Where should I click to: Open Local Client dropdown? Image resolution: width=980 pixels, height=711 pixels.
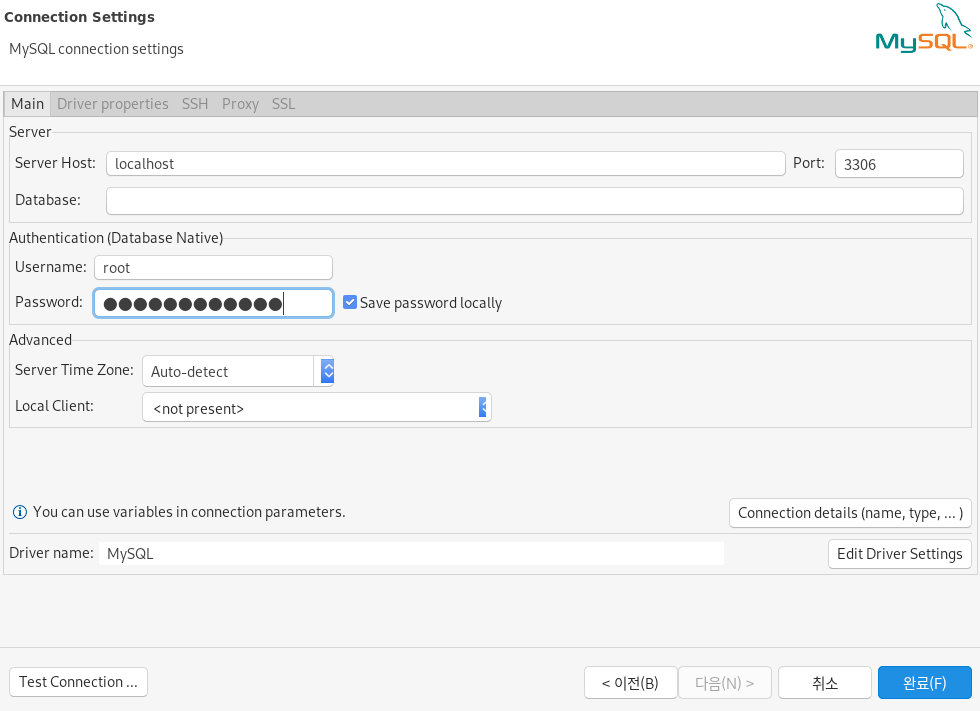pos(317,407)
